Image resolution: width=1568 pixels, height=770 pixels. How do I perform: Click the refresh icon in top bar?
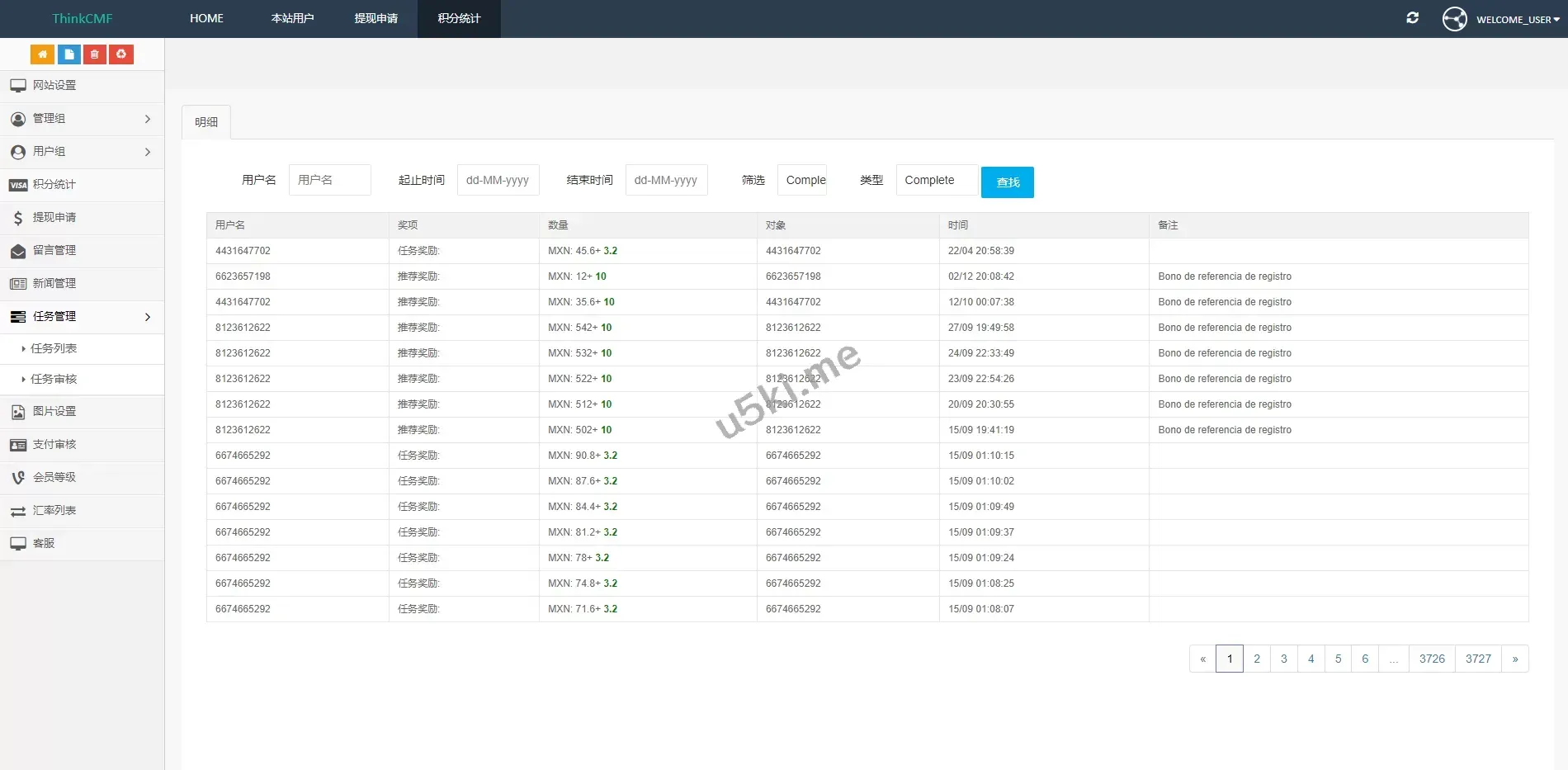(1412, 18)
